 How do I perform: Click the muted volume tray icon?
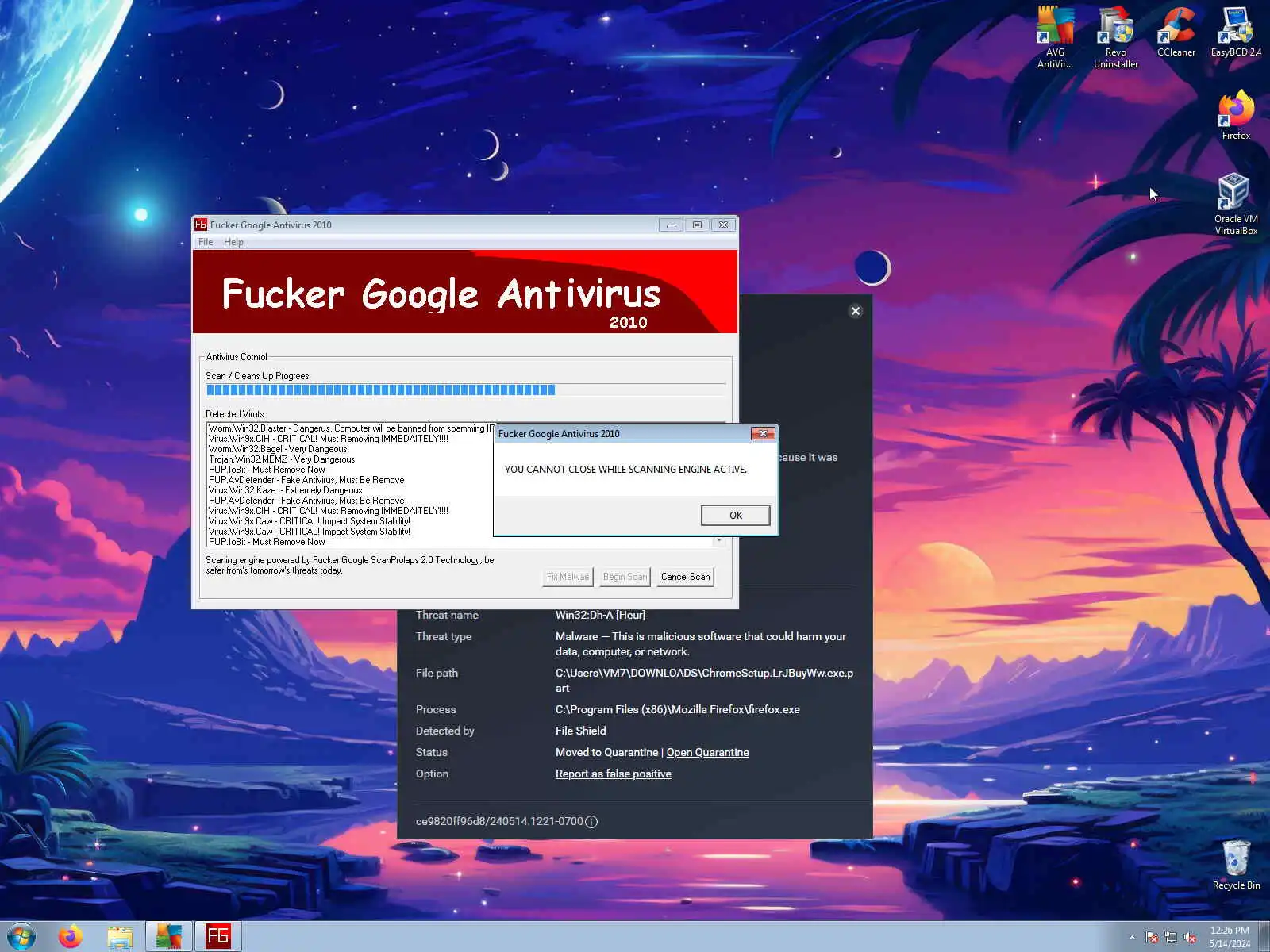click(1190, 938)
